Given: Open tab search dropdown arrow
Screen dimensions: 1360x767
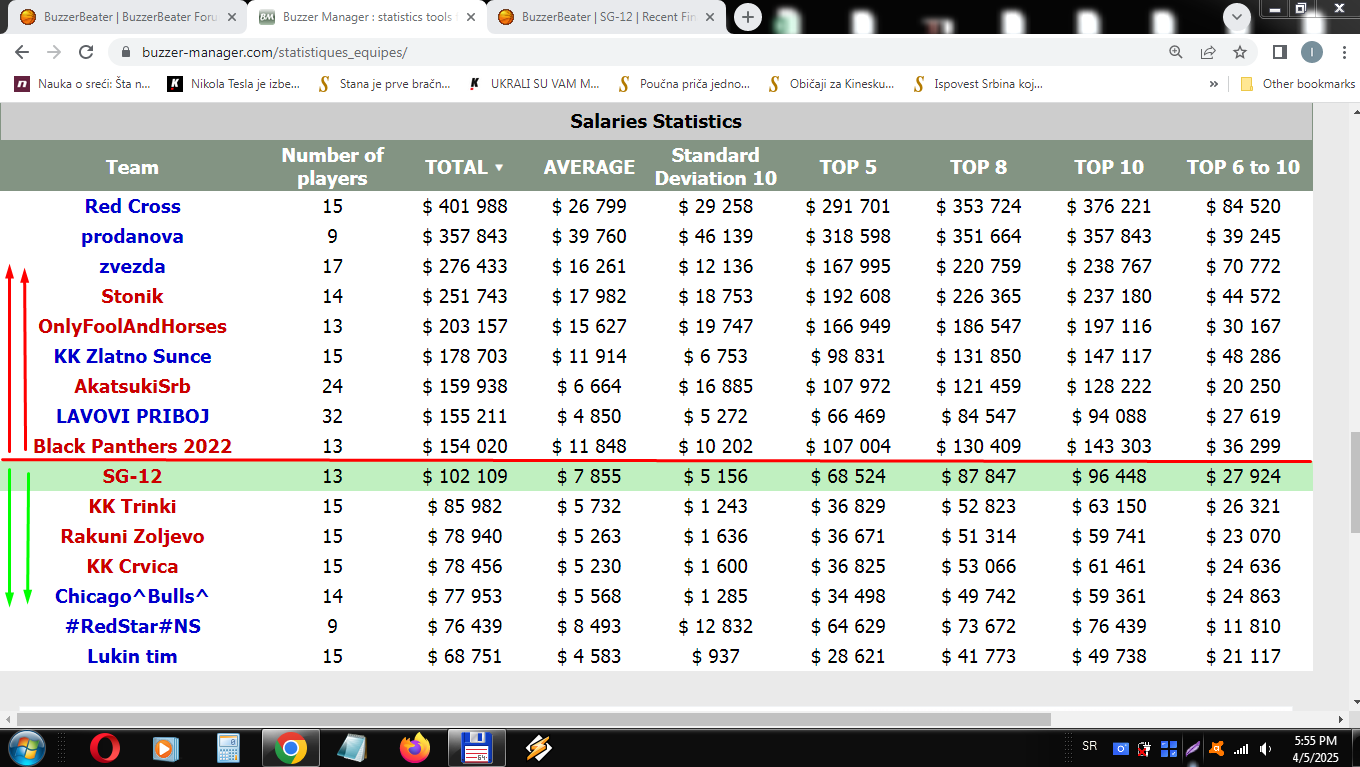Looking at the screenshot, I should pos(1237,16).
